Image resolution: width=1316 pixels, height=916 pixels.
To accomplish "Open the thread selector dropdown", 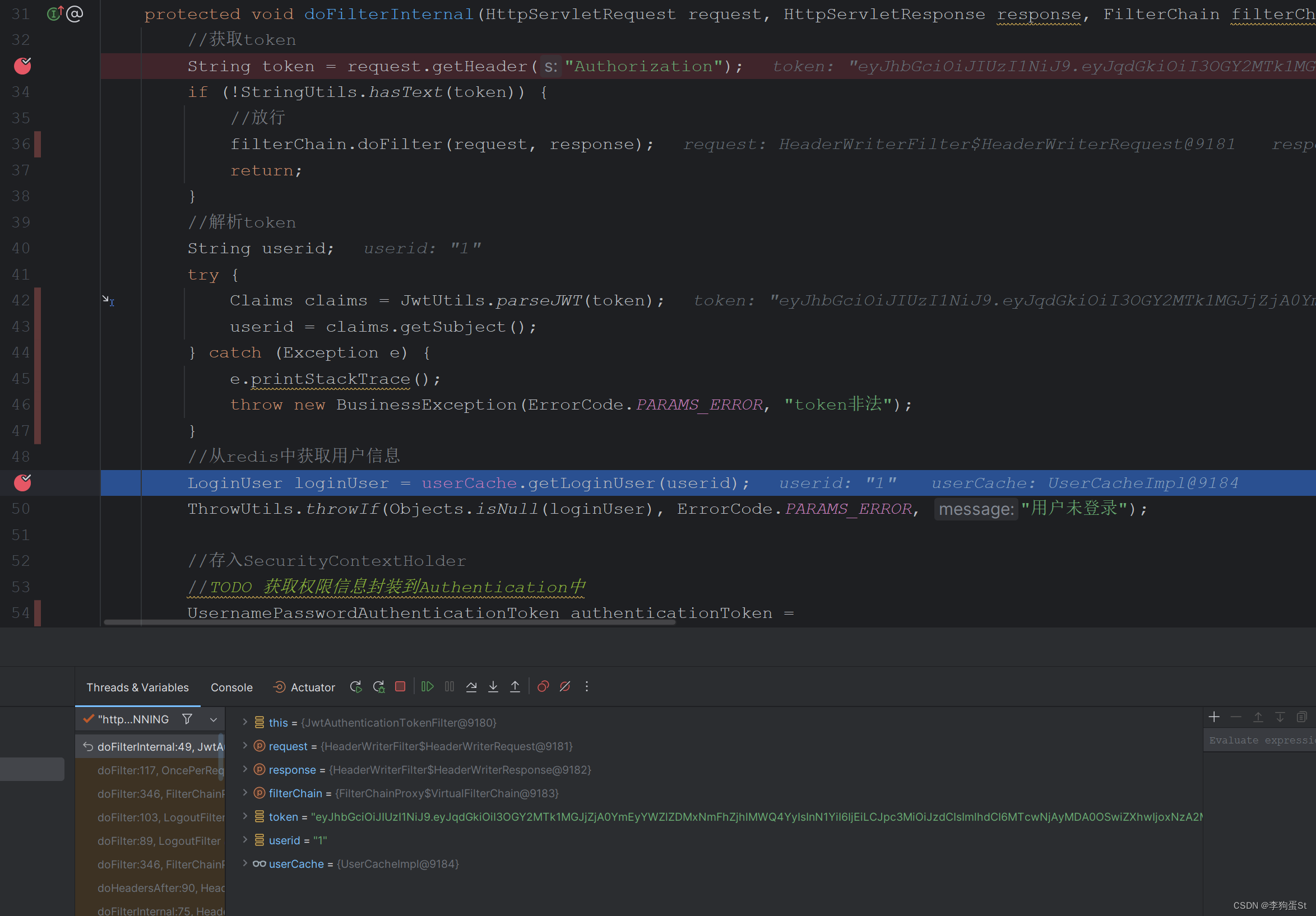I will (x=213, y=719).
